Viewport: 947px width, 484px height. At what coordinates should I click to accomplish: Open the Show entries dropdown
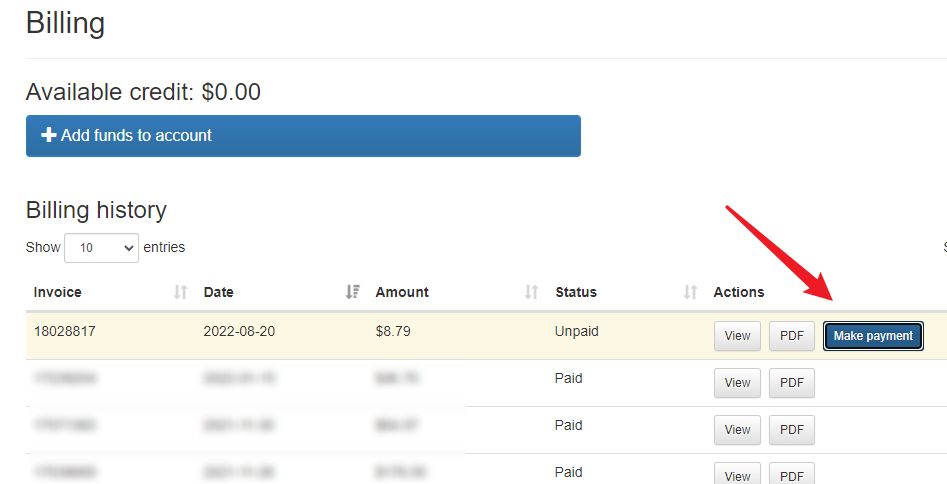101,248
